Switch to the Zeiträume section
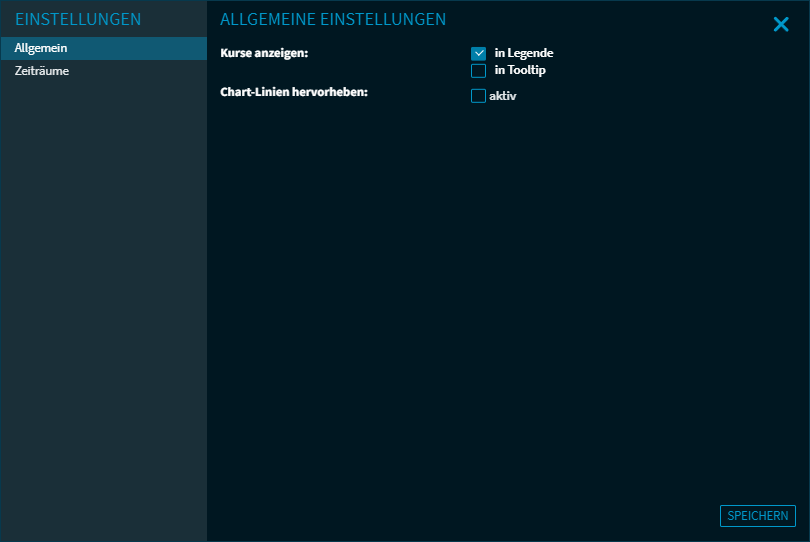 tap(41, 71)
